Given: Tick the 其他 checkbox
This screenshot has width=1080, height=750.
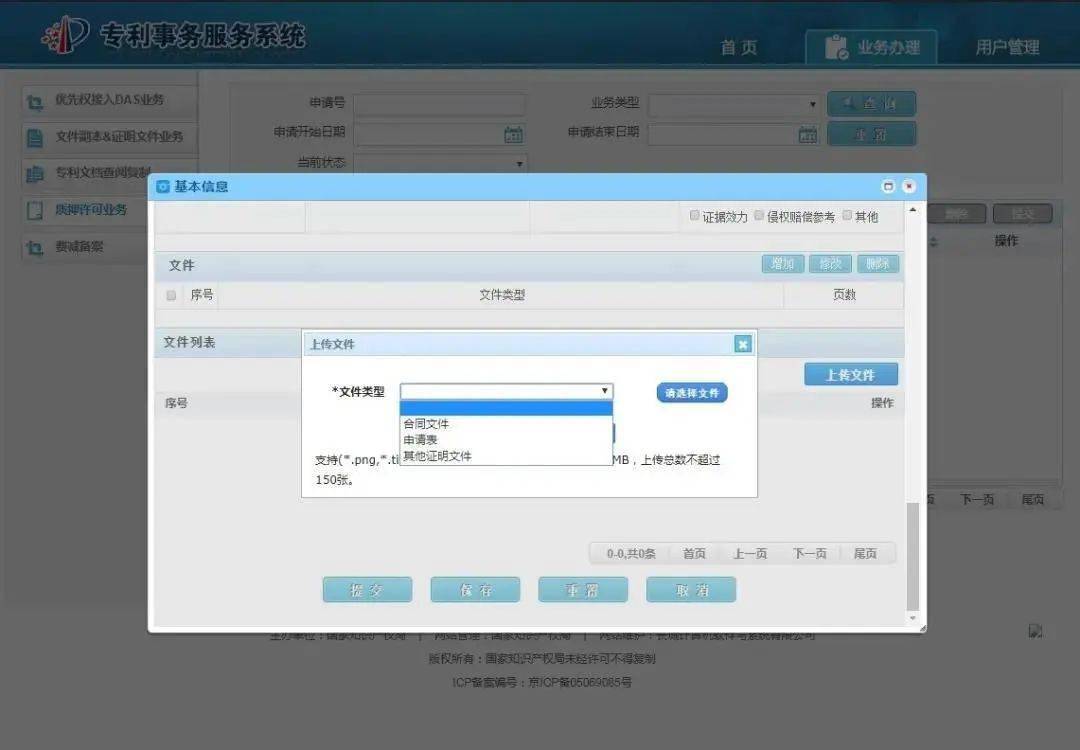Looking at the screenshot, I should (846, 215).
